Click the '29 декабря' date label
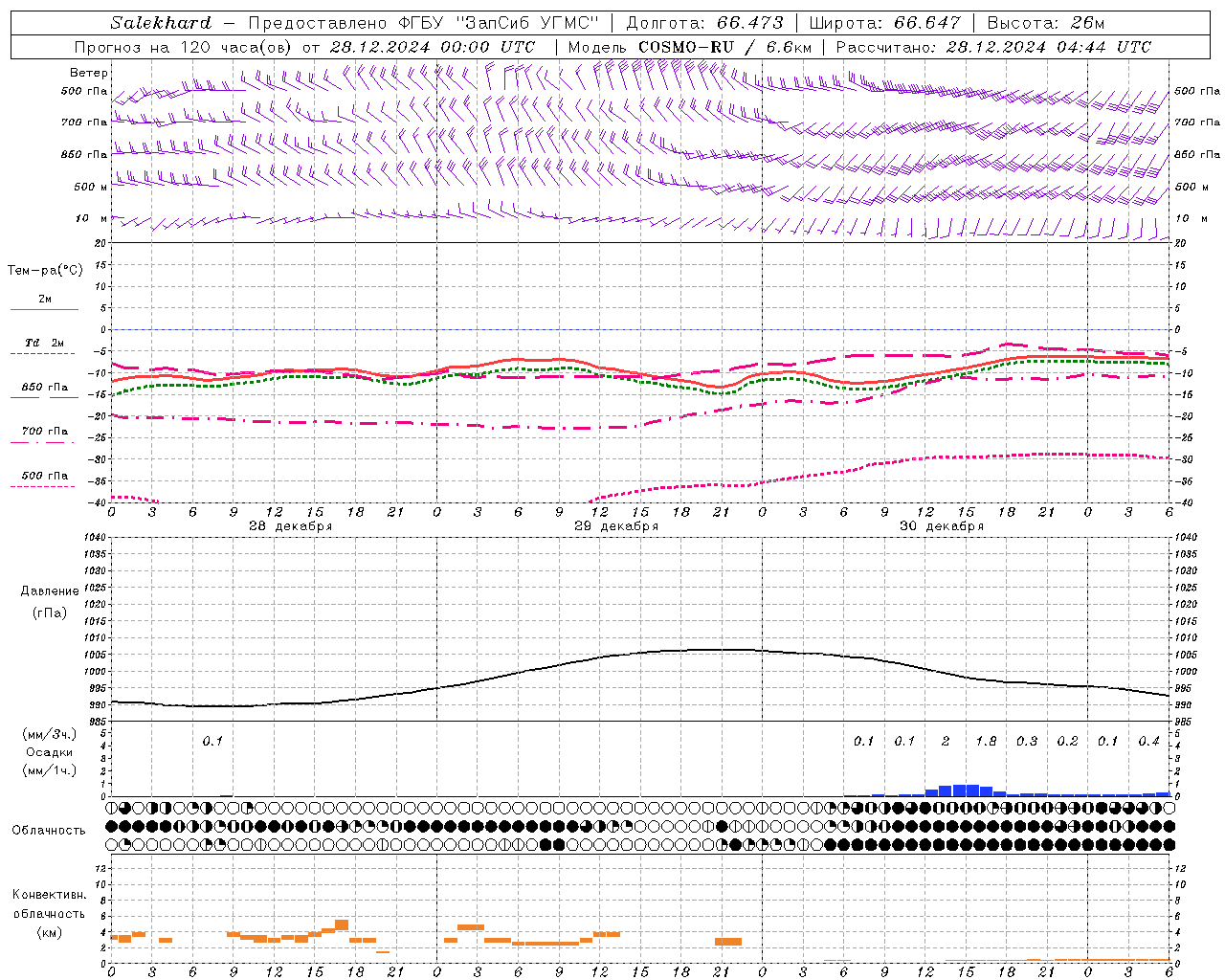The height and width of the screenshot is (980, 1225). coord(616,526)
